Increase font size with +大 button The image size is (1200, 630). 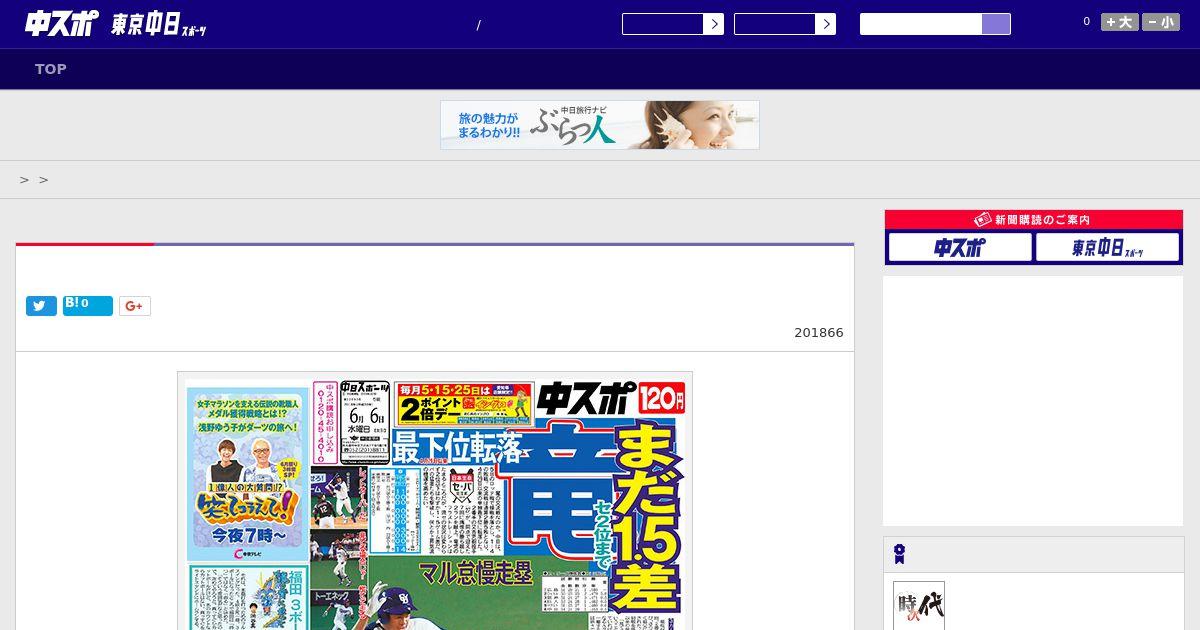1120,22
